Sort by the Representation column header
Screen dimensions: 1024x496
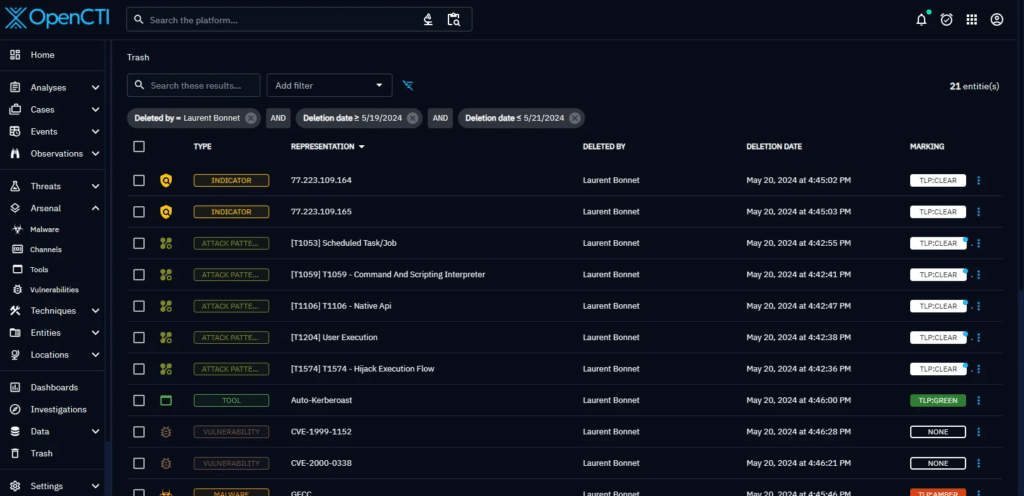[322, 146]
